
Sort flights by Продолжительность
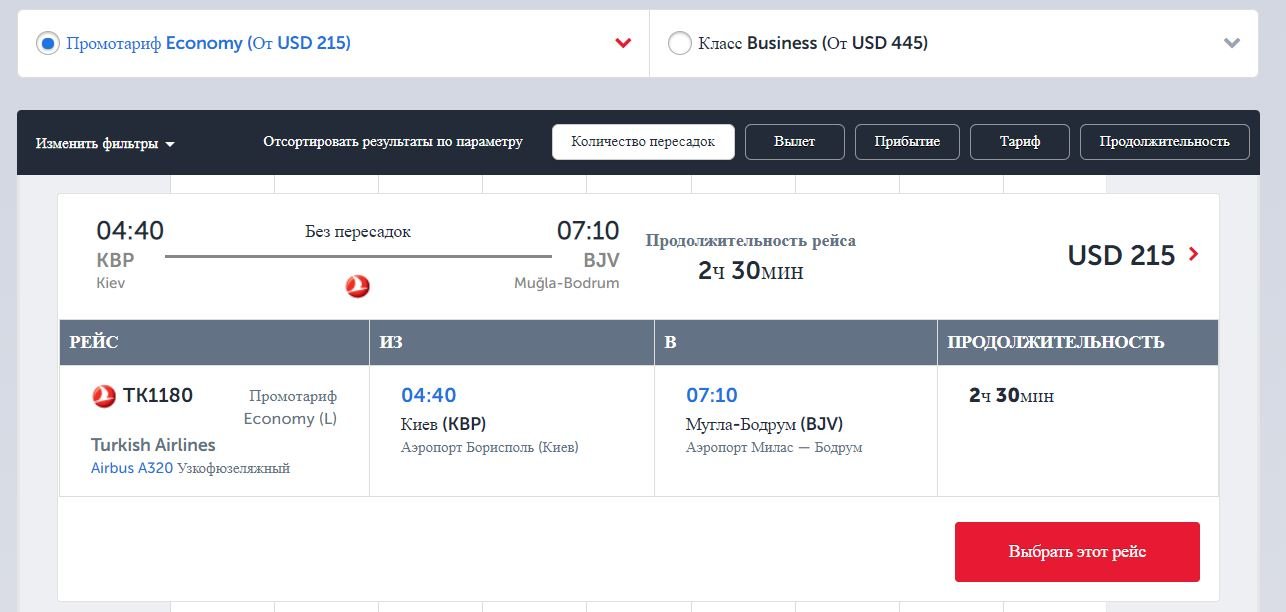(1164, 141)
